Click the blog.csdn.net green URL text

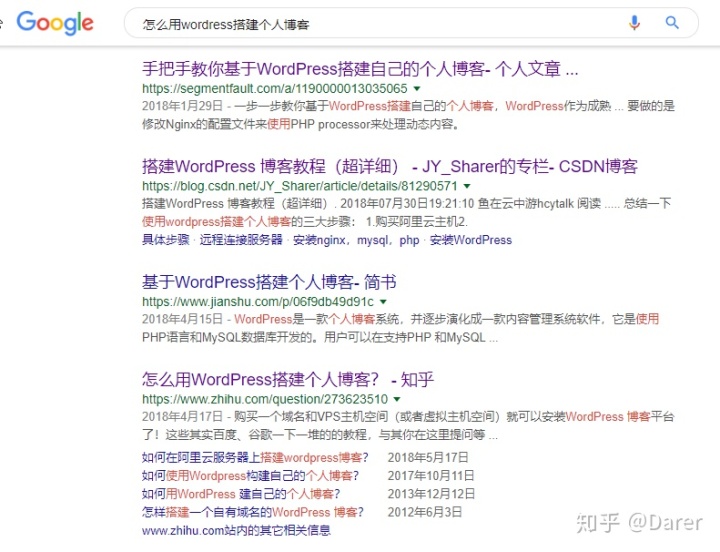[x=300, y=186]
